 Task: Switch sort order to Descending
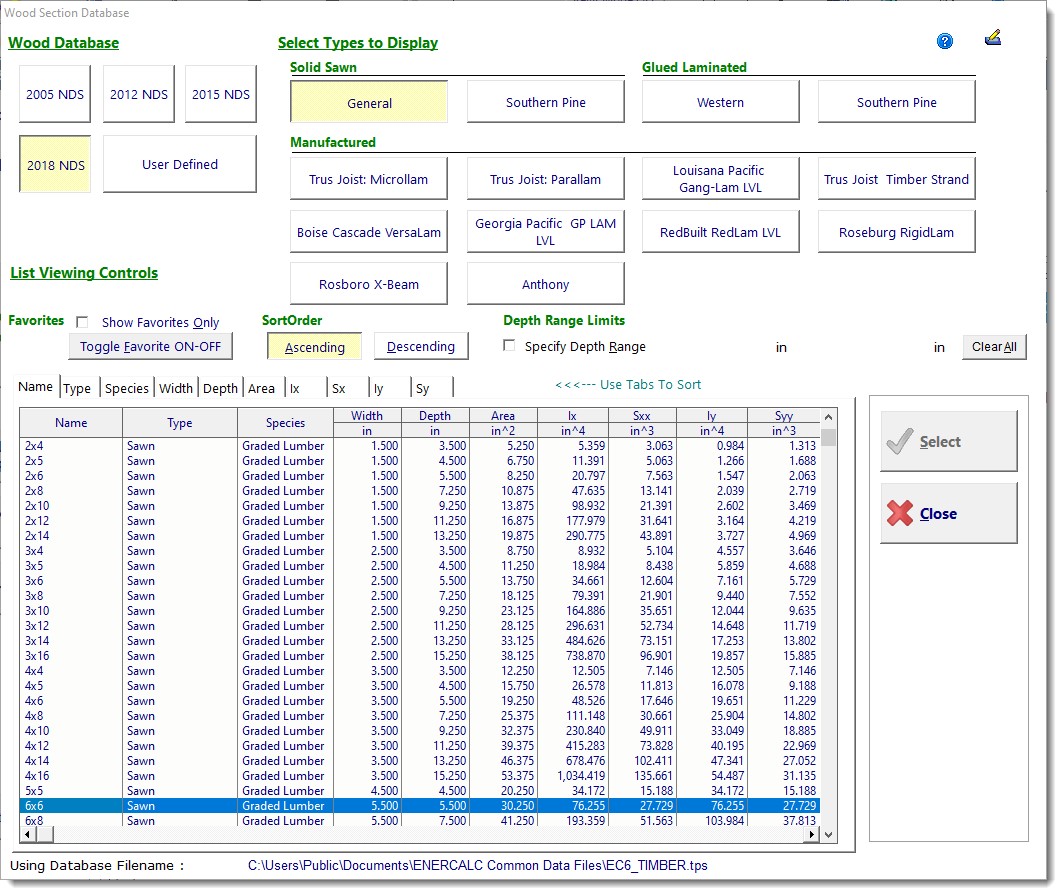tap(420, 345)
